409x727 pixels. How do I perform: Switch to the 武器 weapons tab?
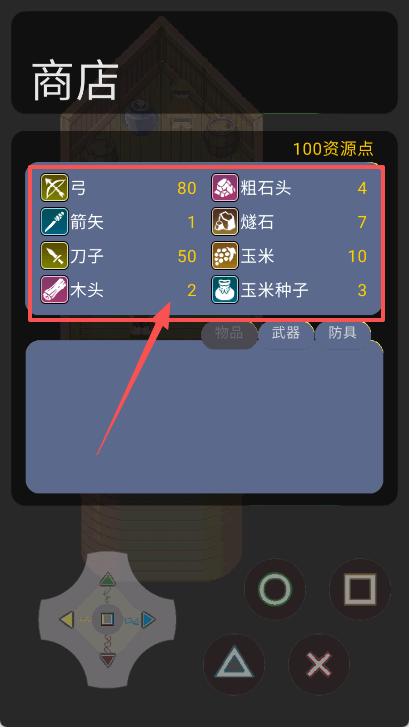click(286, 334)
